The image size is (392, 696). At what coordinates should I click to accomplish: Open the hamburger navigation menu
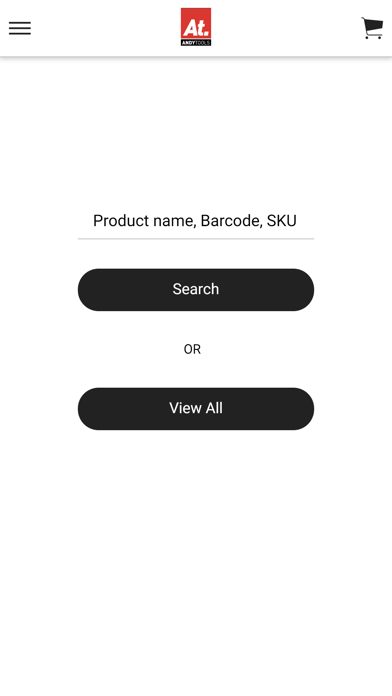click(x=20, y=28)
